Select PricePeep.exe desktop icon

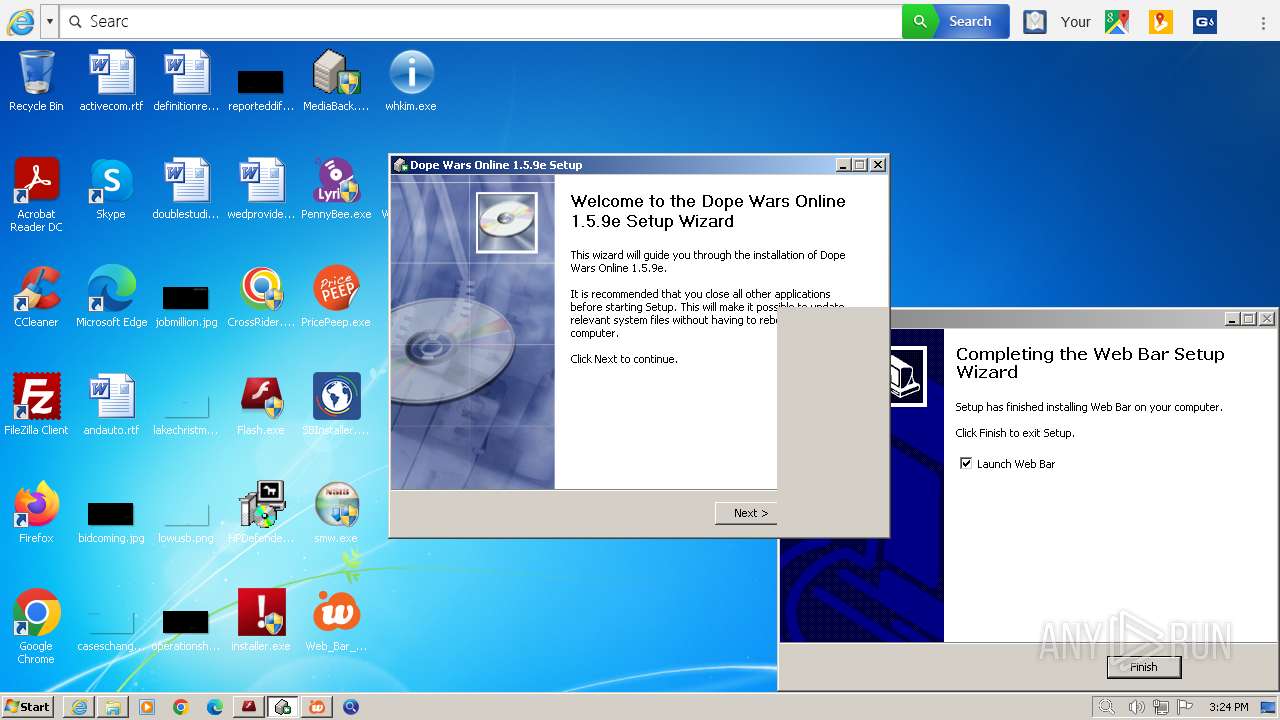[336, 296]
